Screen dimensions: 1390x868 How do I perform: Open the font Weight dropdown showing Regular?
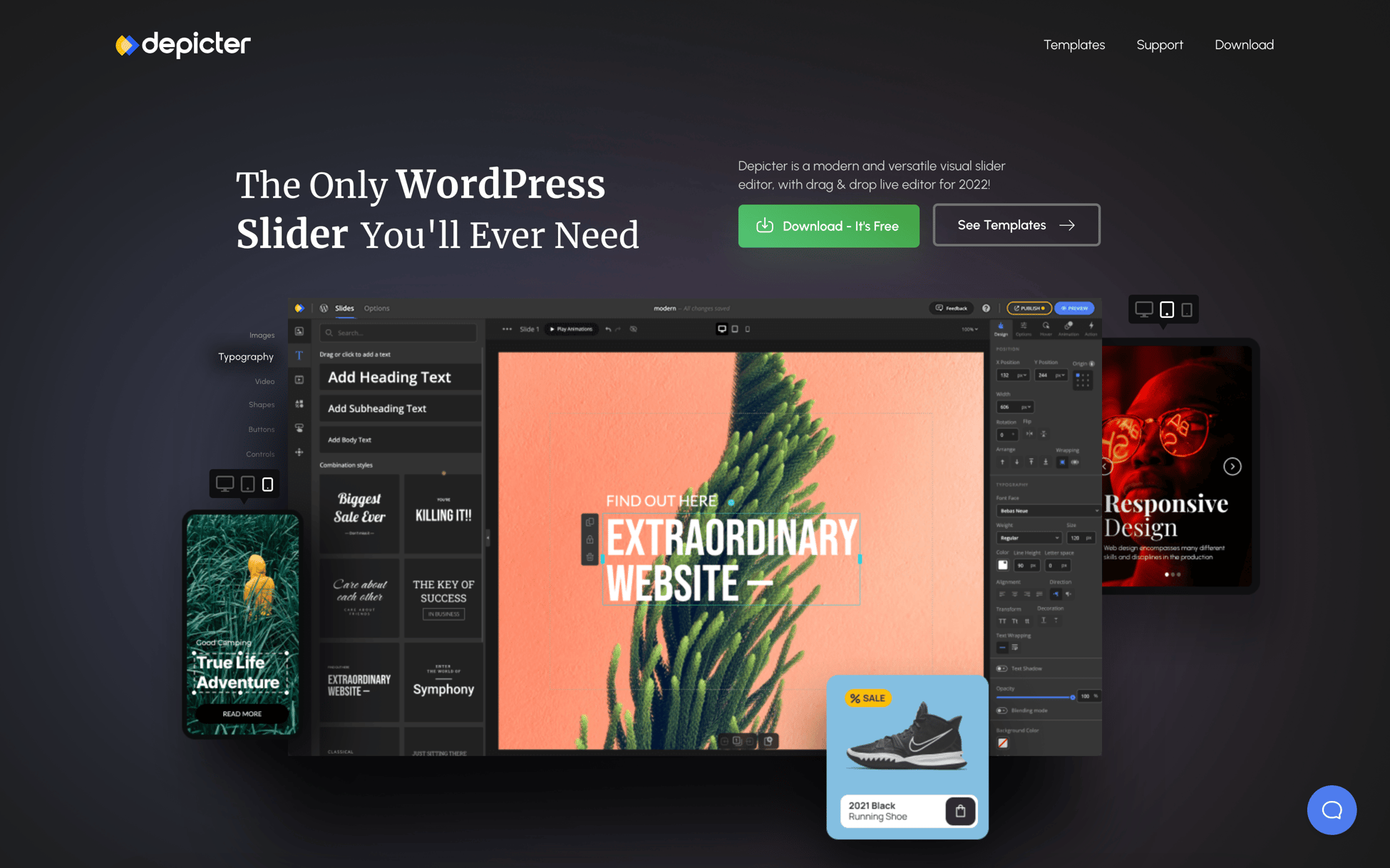tap(1029, 538)
